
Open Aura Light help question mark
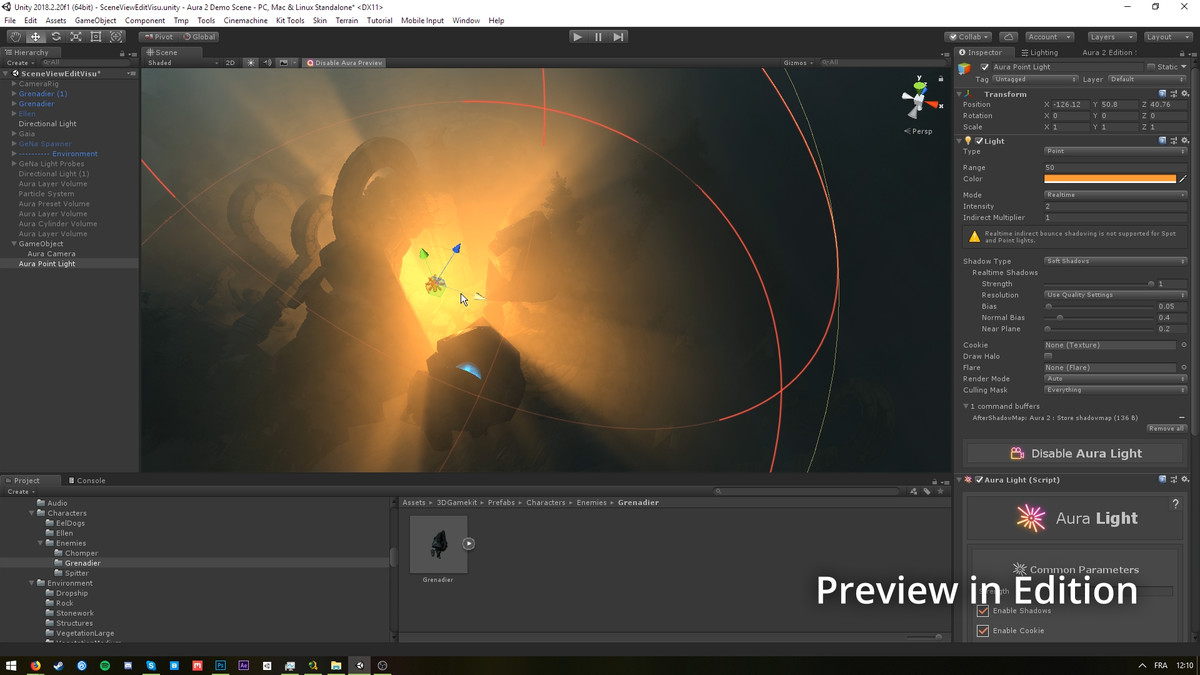1175,504
